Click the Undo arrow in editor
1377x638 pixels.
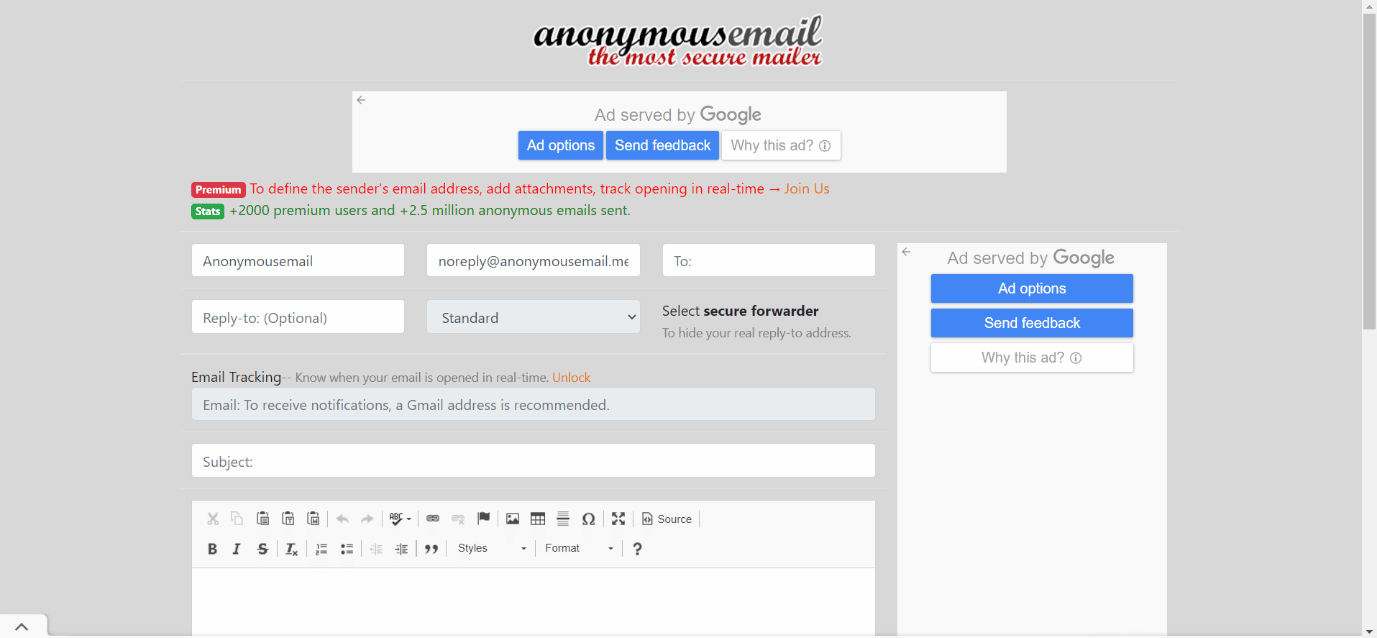342,519
